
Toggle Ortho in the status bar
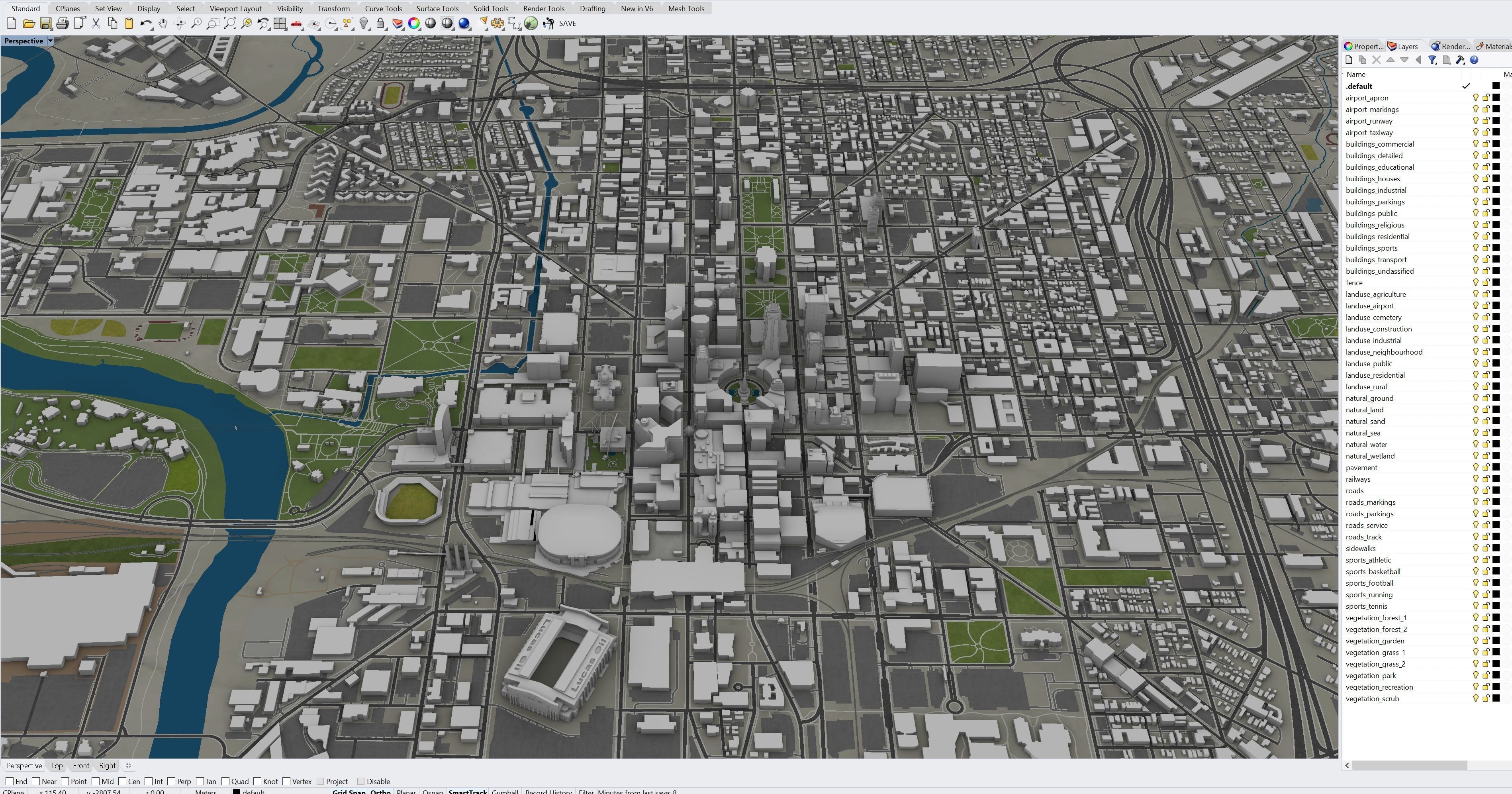(x=380, y=791)
